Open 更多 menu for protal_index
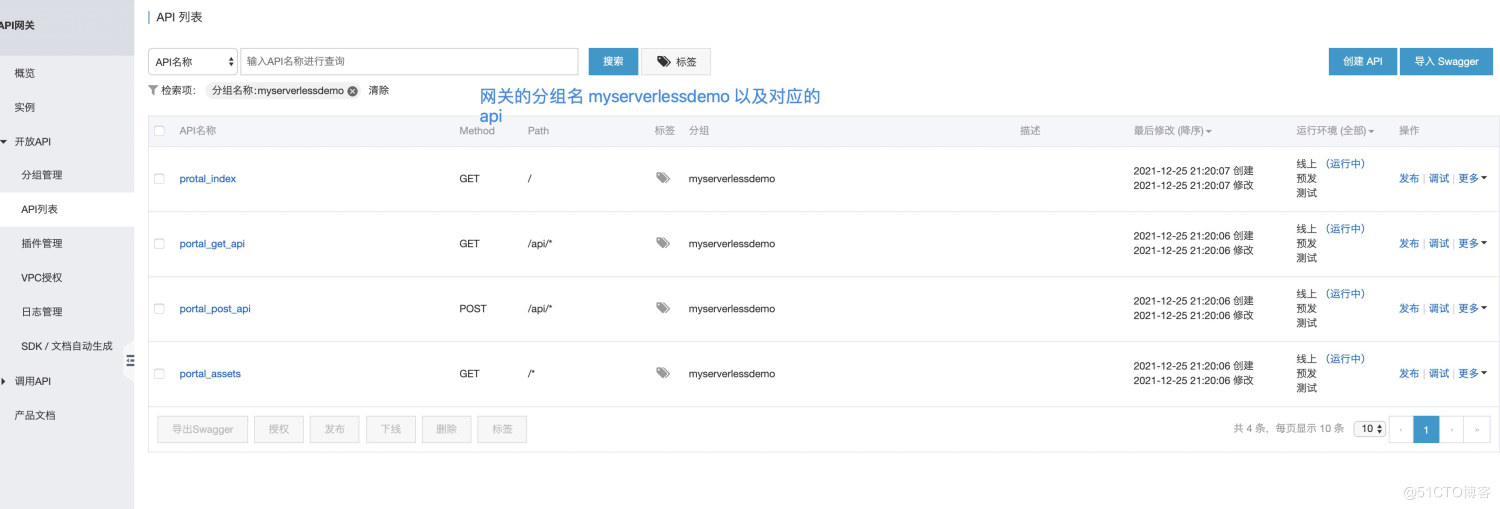 pos(1472,178)
